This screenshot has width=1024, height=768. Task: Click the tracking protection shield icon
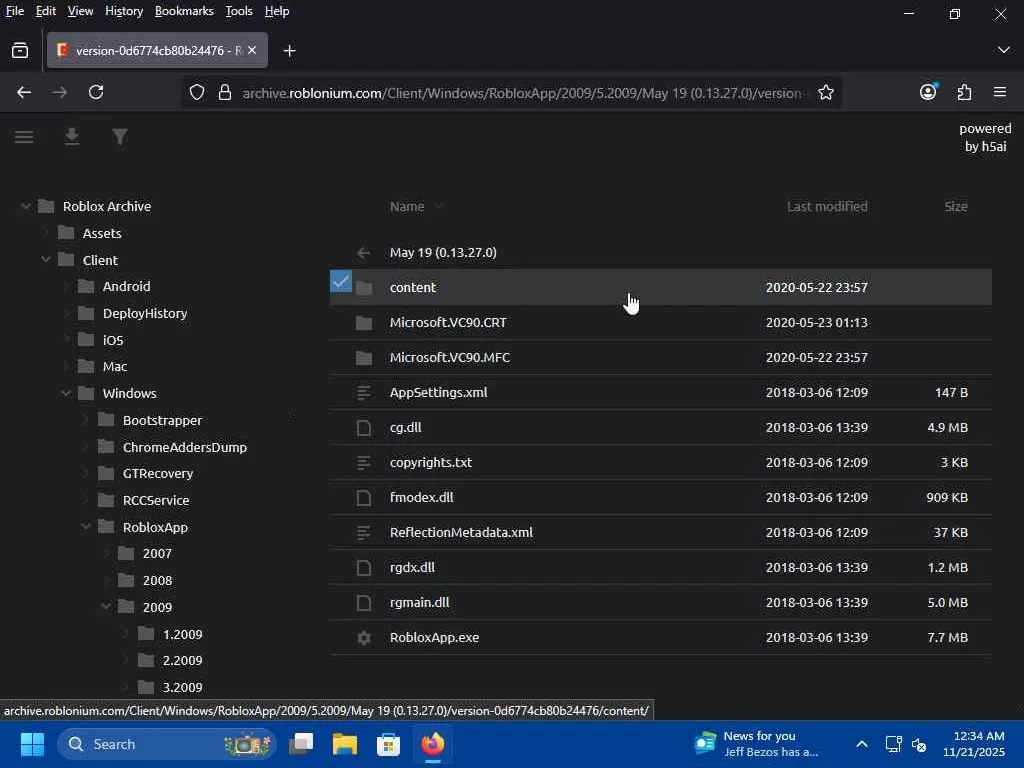click(197, 93)
